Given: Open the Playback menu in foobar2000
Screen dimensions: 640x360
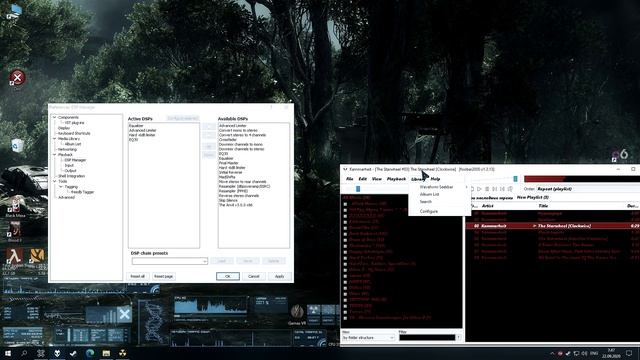Looking at the screenshot, I should pyautogui.click(x=396, y=179).
